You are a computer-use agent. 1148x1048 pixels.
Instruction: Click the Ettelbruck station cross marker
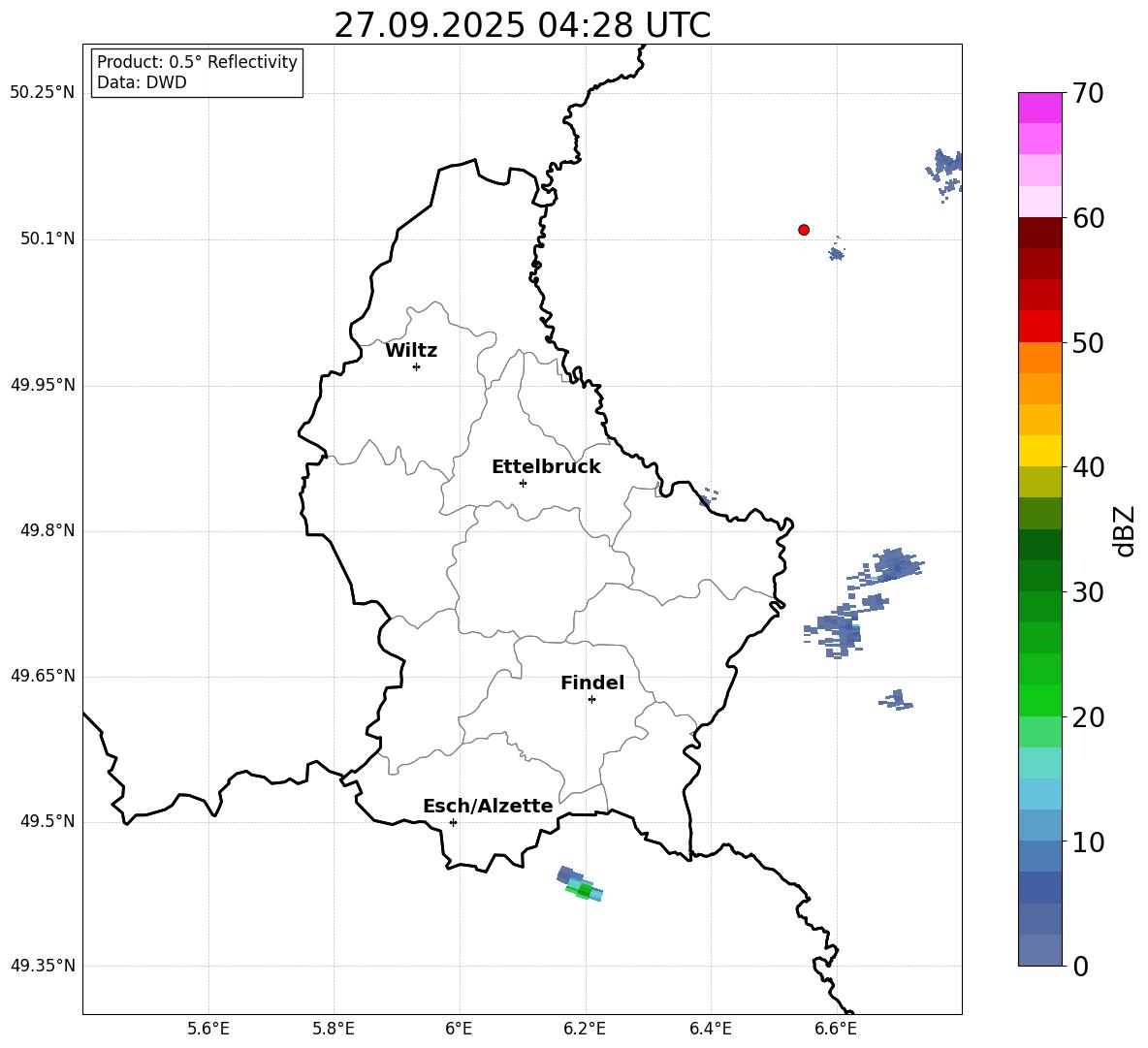[x=523, y=483]
